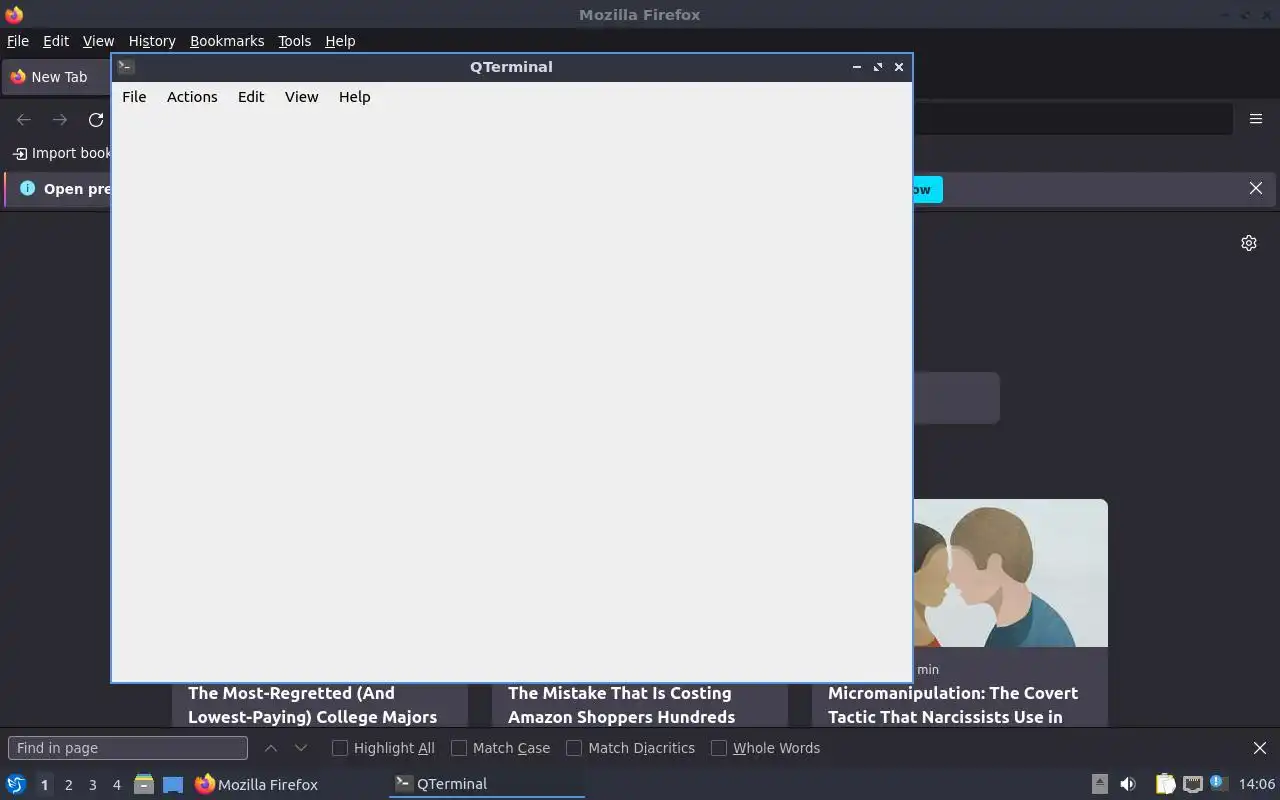Open Firefox's Tools menu
Viewport: 1280px width, 800px height.
(294, 41)
